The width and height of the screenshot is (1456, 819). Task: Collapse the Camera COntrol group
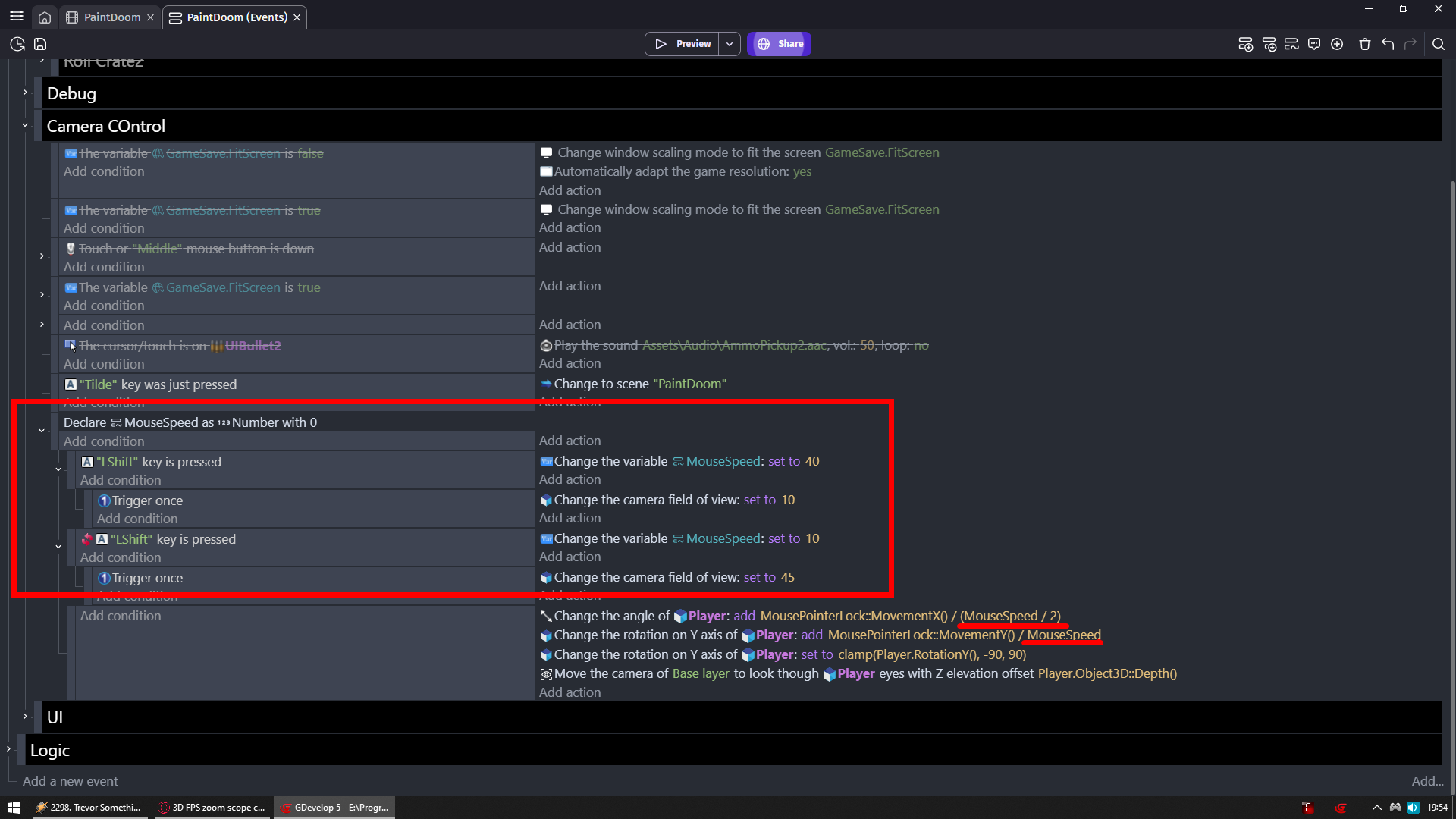tap(25, 125)
